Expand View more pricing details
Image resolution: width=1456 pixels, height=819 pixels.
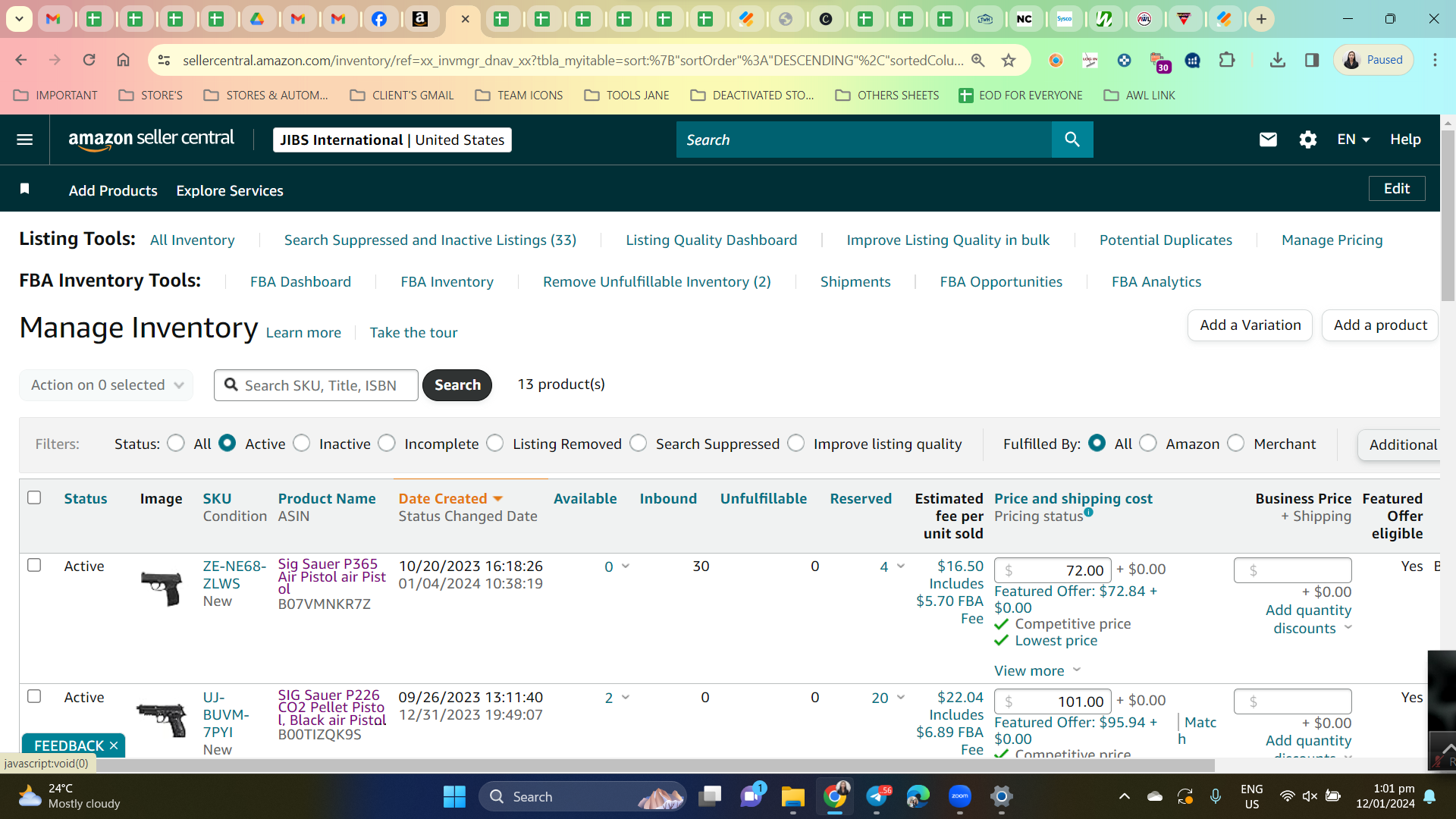coord(1037,671)
